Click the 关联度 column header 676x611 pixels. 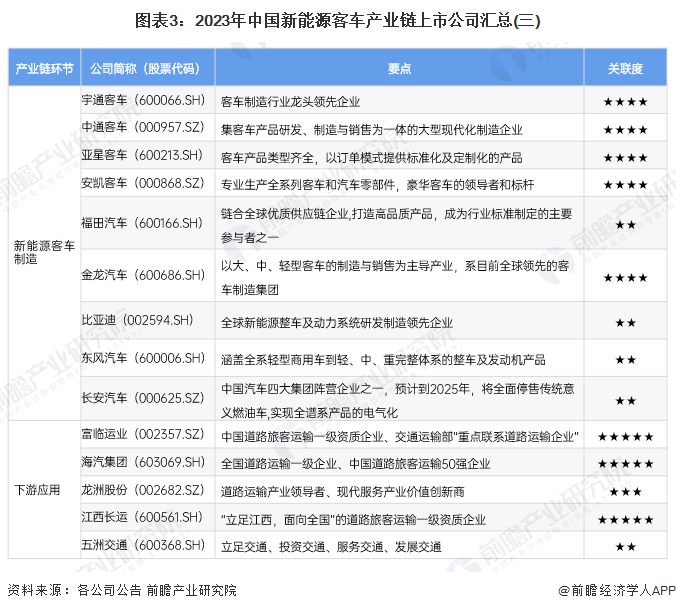tap(625, 68)
